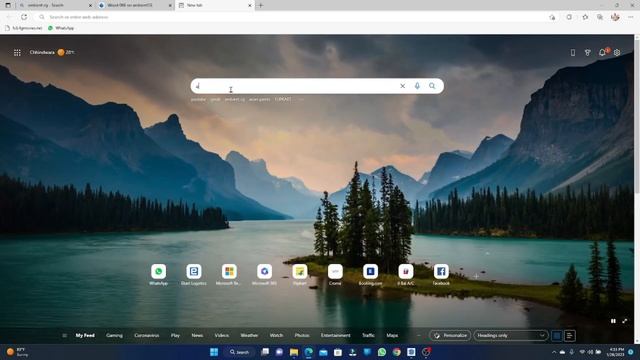Open Microsoft Rewards trophy icon
The width and height of the screenshot is (640, 360).
point(588,52)
